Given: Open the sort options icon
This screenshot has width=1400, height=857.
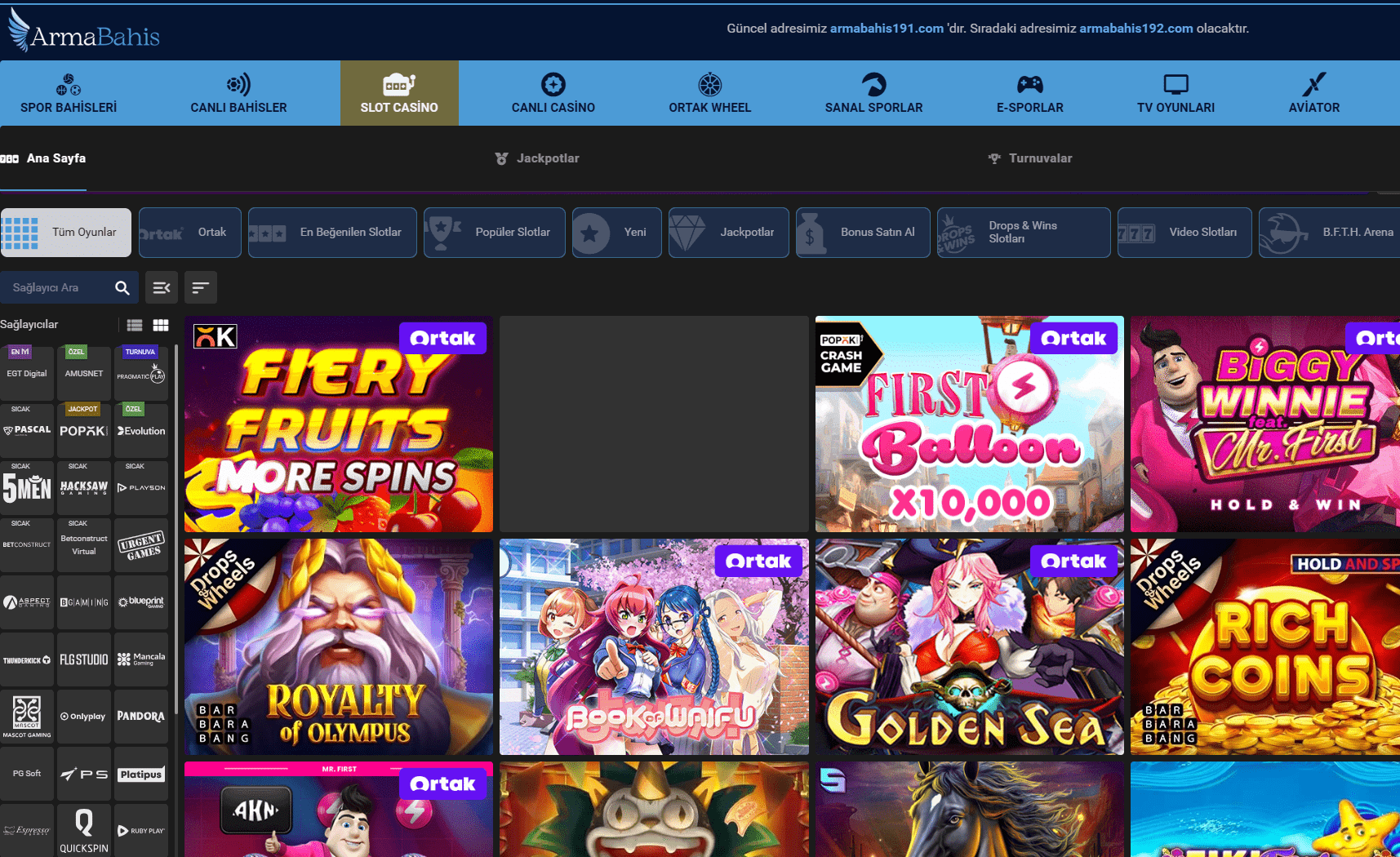Looking at the screenshot, I should [x=201, y=287].
